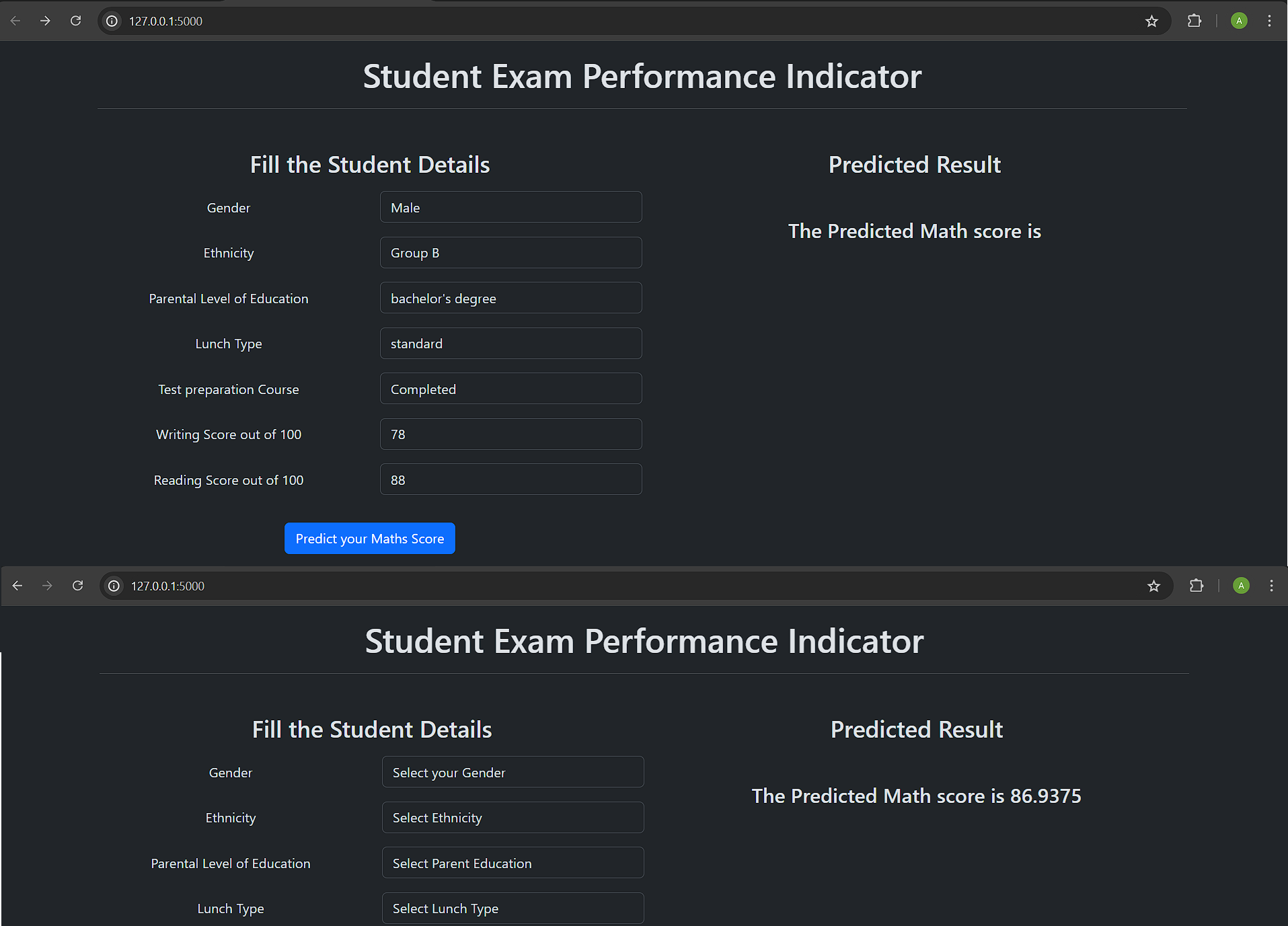Open the Lunch Type dropdown showing standard
1288x926 pixels.
pos(510,344)
